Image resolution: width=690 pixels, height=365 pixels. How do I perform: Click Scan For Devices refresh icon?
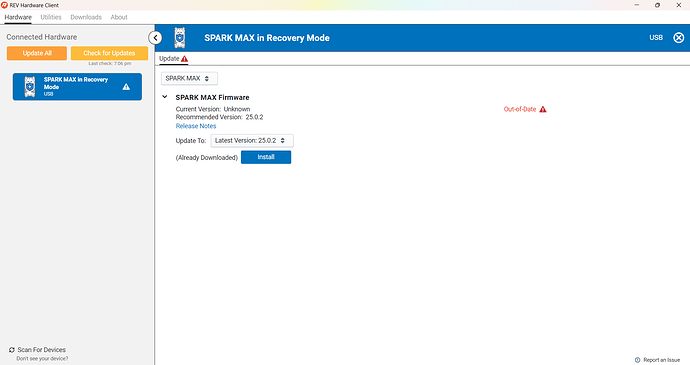[x=12, y=350]
